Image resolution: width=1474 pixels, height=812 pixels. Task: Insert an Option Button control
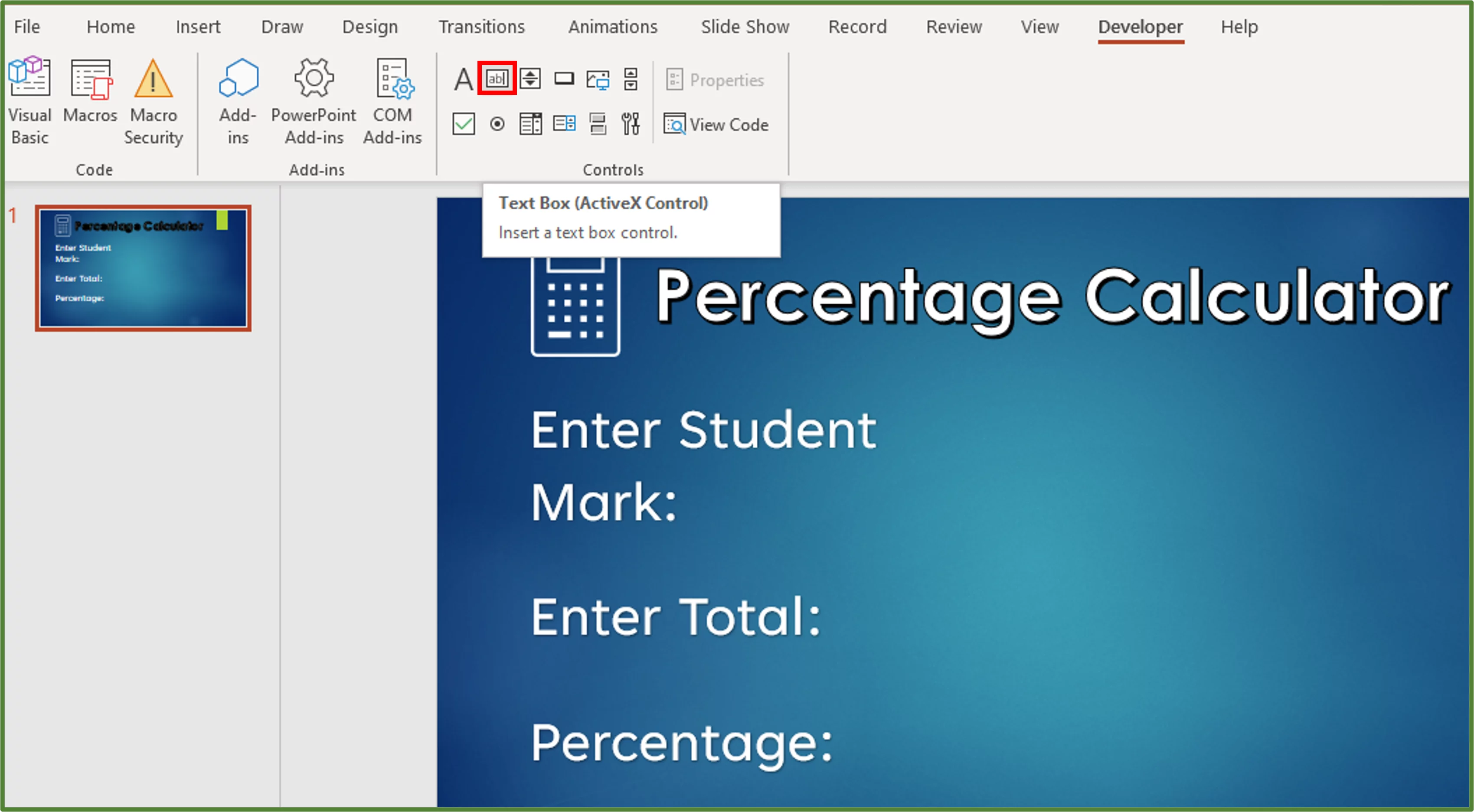click(x=496, y=123)
